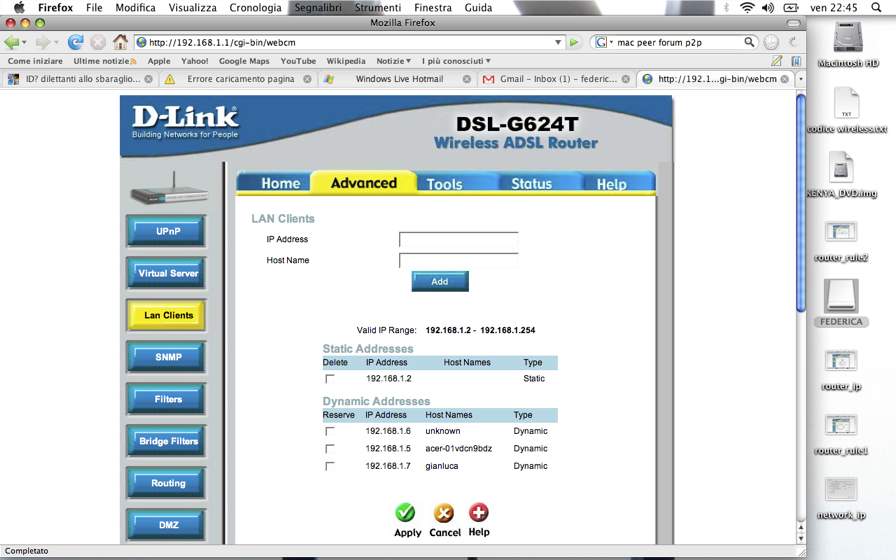The width and height of the screenshot is (896, 560).
Task: Close the Errore caricamento pagina tab
Action: [x=307, y=79]
